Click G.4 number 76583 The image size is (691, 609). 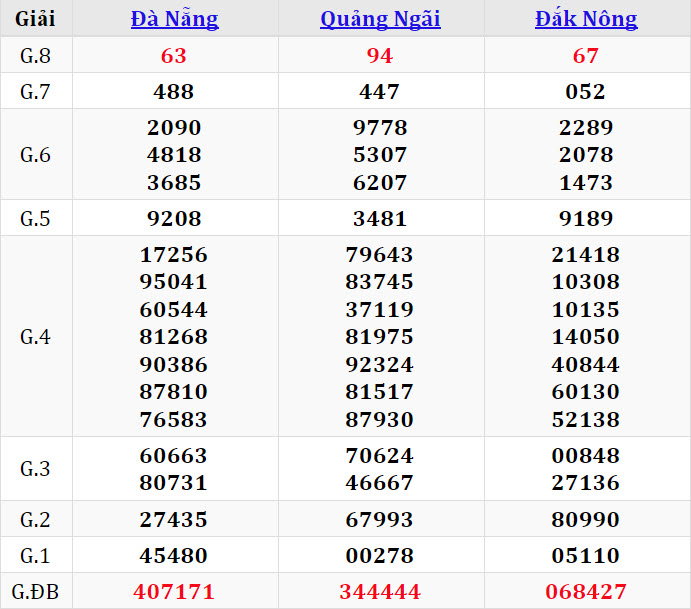[x=174, y=420]
